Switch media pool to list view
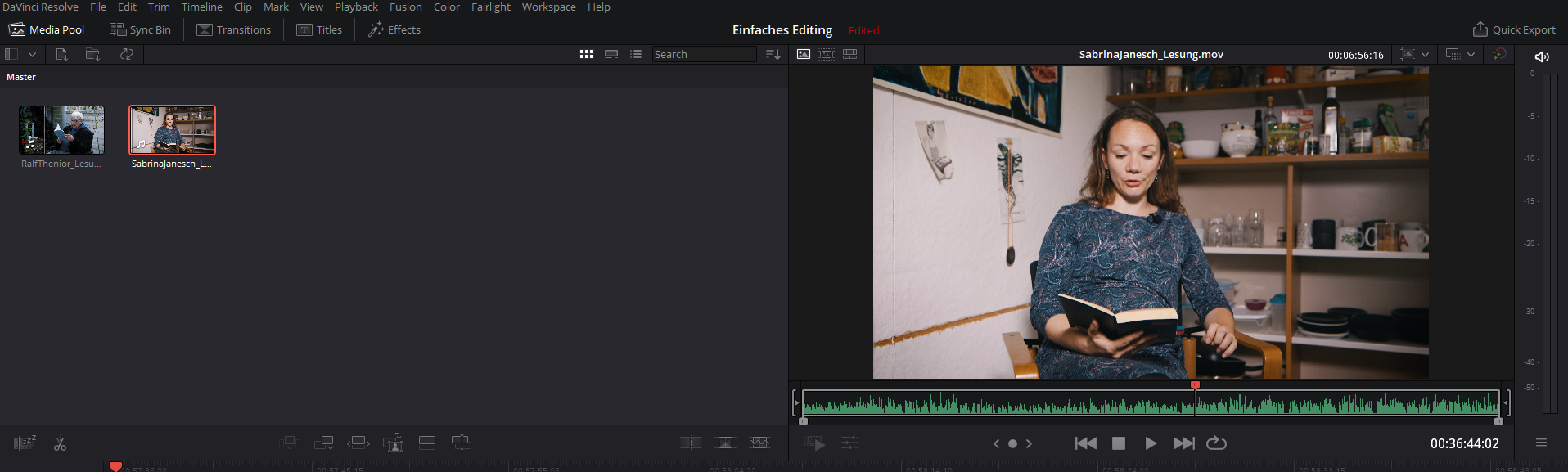The height and width of the screenshot is (472, 1568). [636, 54]
